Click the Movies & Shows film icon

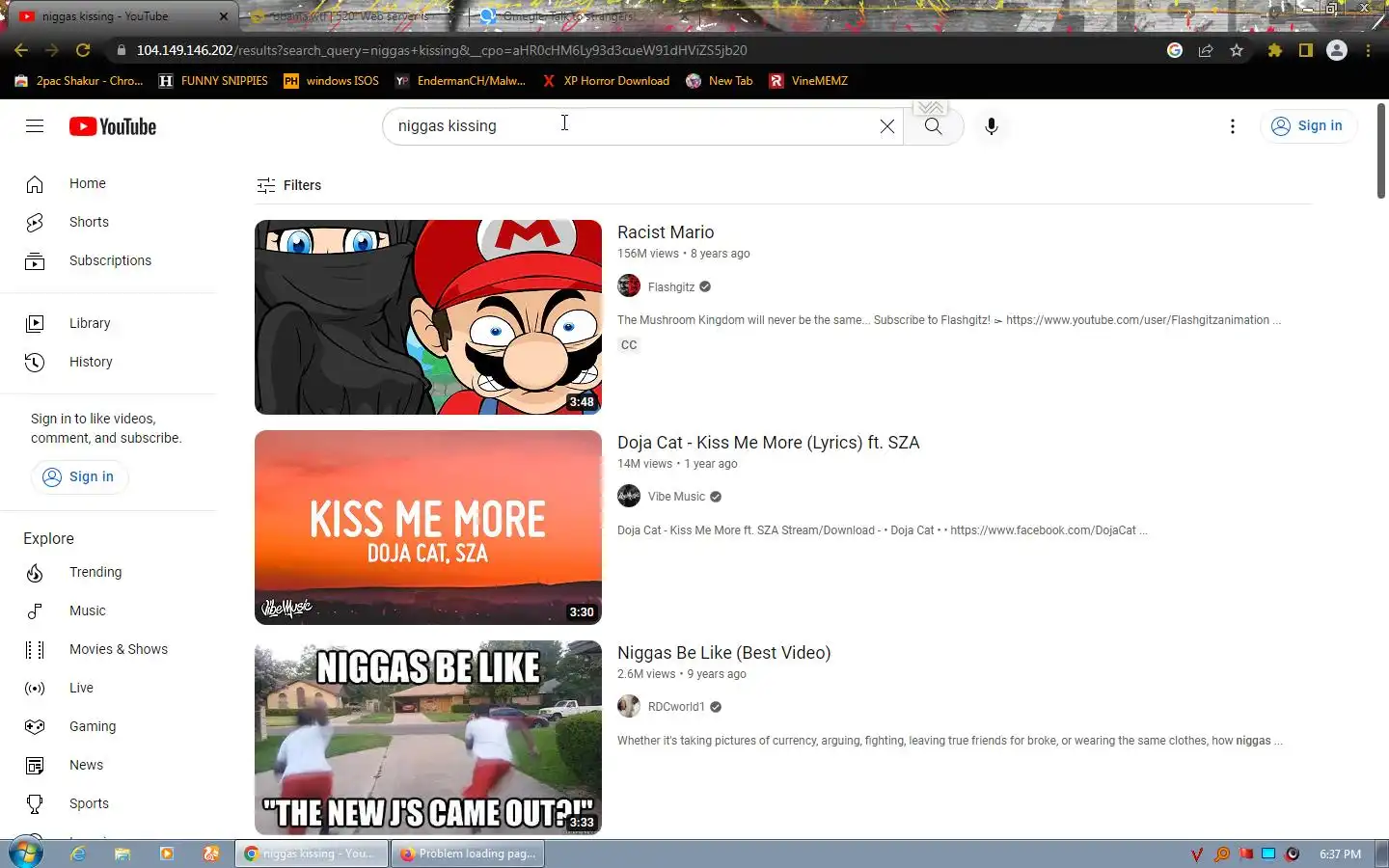point(35,649)
